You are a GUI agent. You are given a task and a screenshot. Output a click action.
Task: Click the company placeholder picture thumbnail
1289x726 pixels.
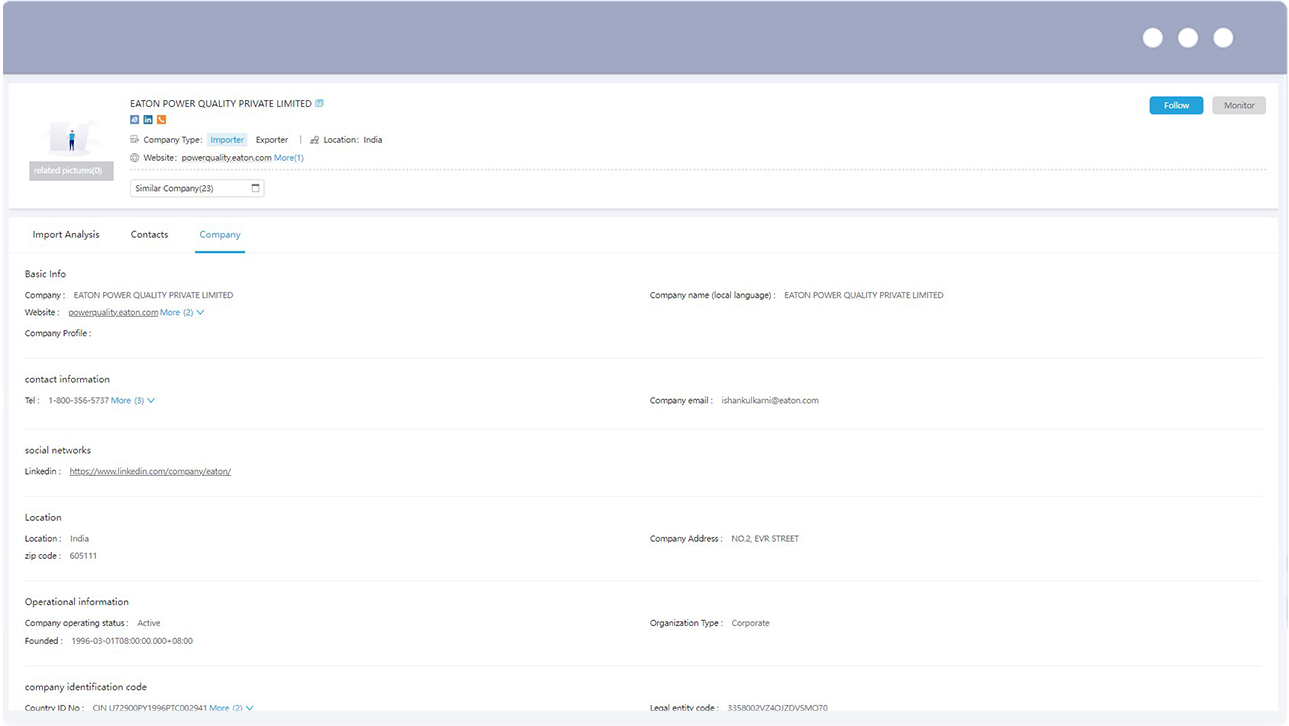(71, 138)
